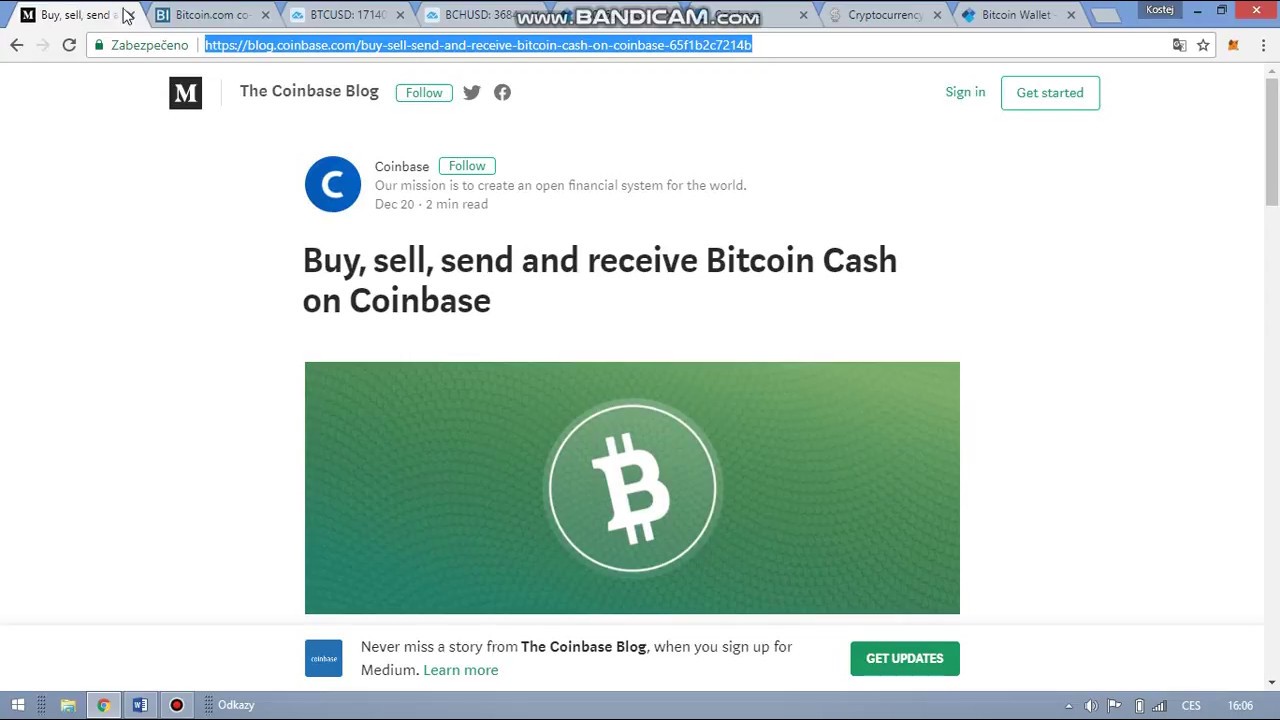Open the Learn more link

460,670
